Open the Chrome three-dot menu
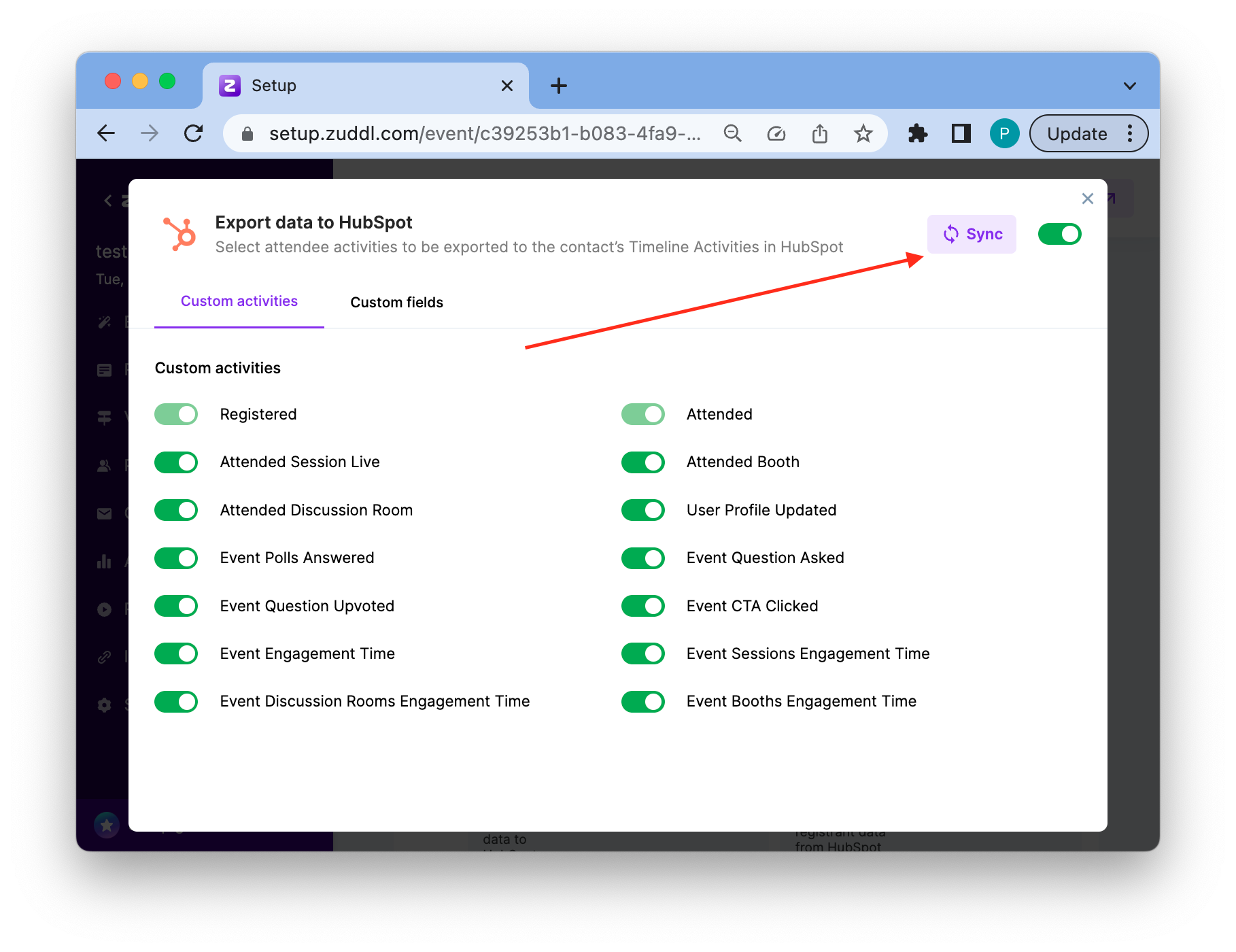Screen dimensions: 1236x952 pos(1131,133)
